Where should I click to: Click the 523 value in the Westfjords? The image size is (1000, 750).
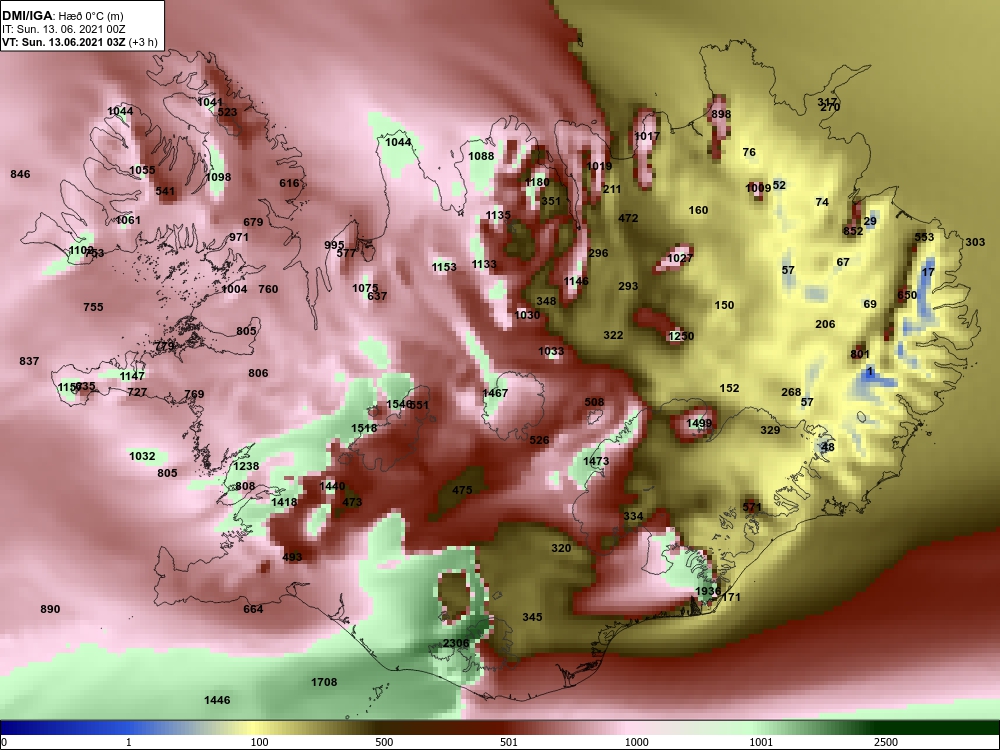(228, 112)
